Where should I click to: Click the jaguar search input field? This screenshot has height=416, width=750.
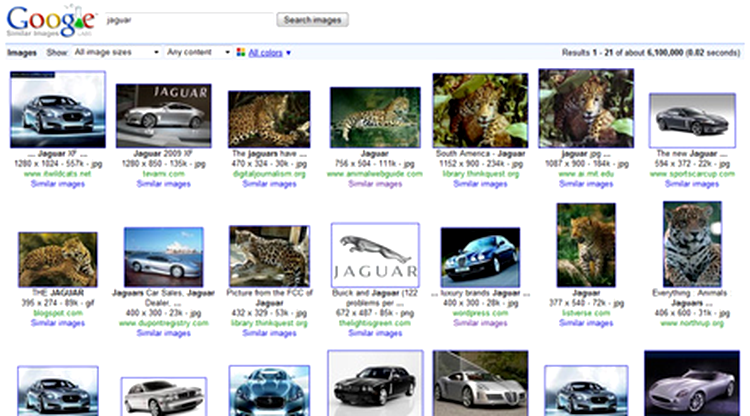tap(189, 20)
